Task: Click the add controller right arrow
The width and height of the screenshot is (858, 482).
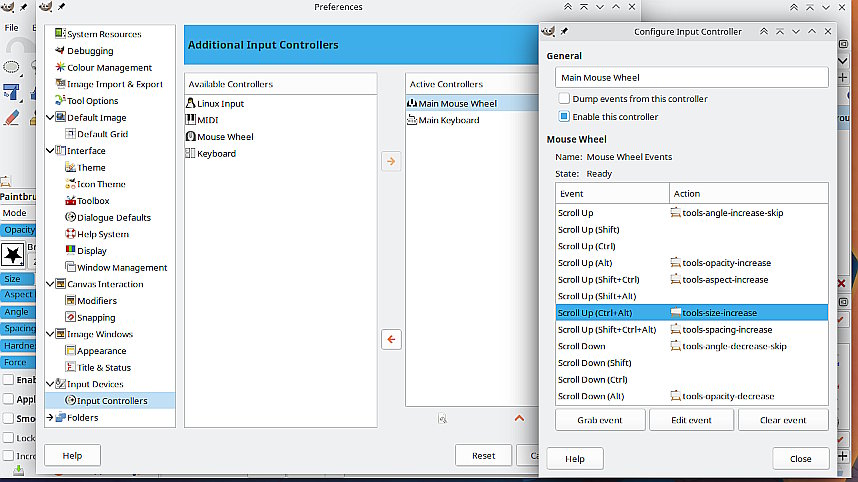Action: (x=391, y=161)
